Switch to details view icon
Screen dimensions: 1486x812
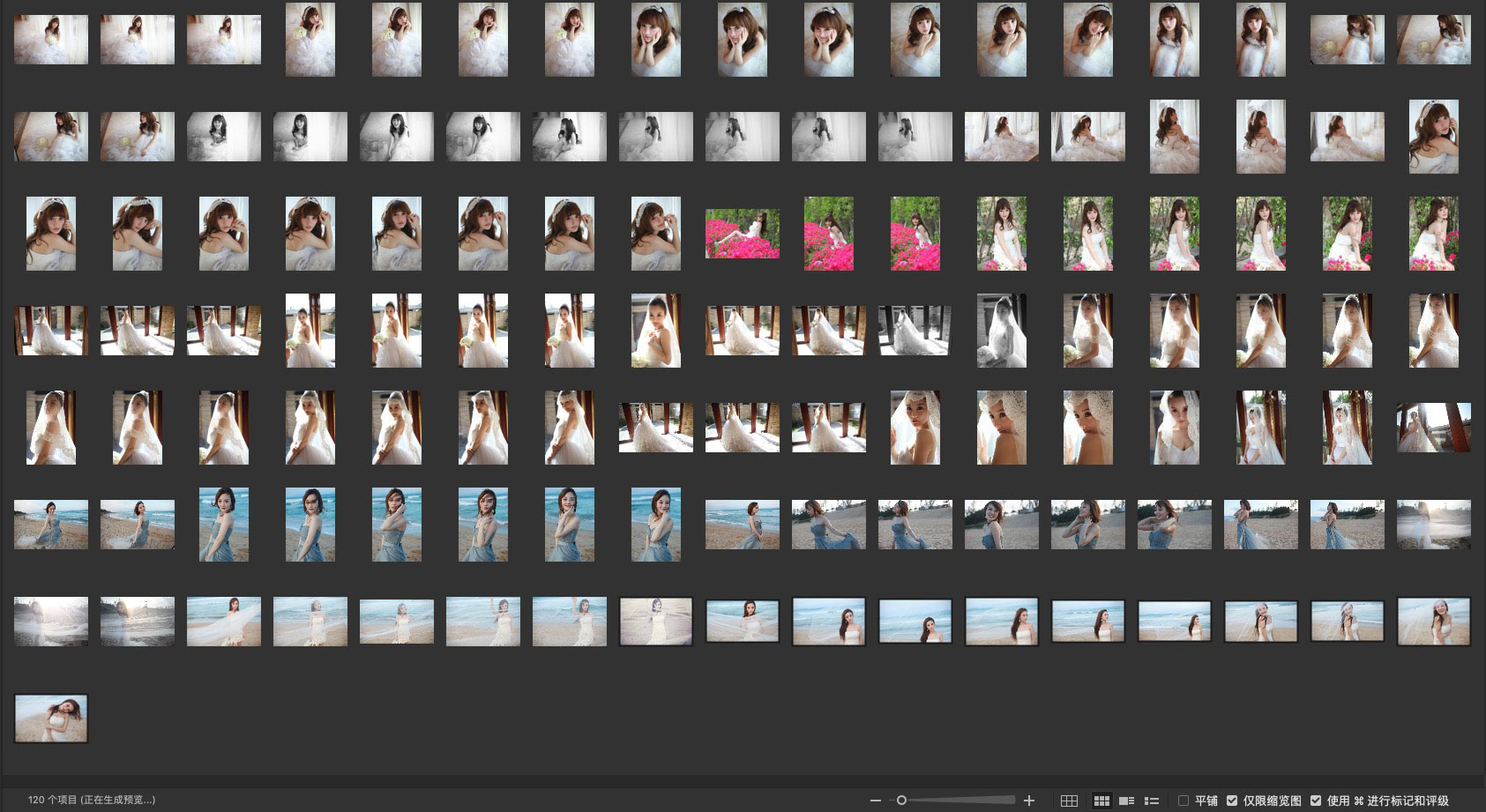pos(1126,801)
